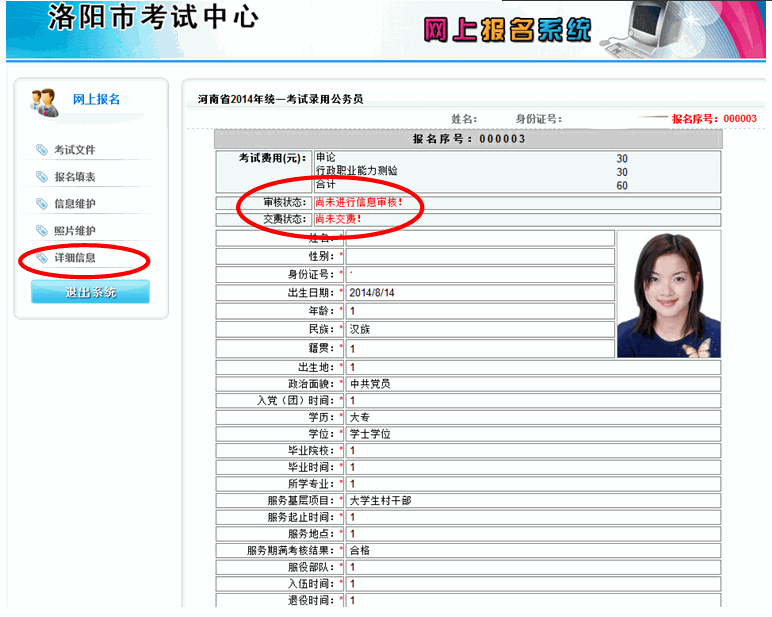This screenshot has width=772, height=617.
Task: Open the 报名填表 registration form page
Action: pos(75,177)
